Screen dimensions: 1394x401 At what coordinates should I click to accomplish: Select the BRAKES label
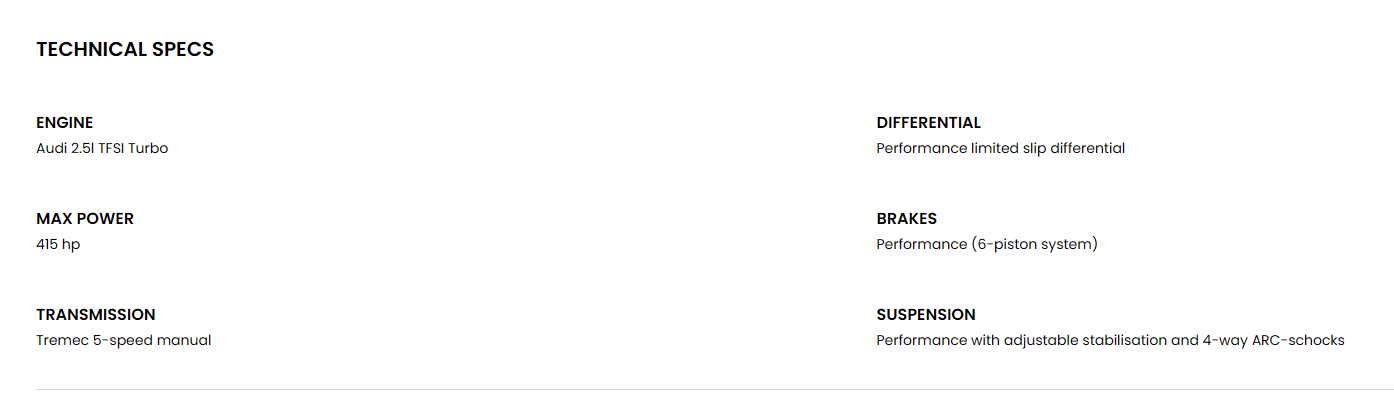click(x=907, y=219)
